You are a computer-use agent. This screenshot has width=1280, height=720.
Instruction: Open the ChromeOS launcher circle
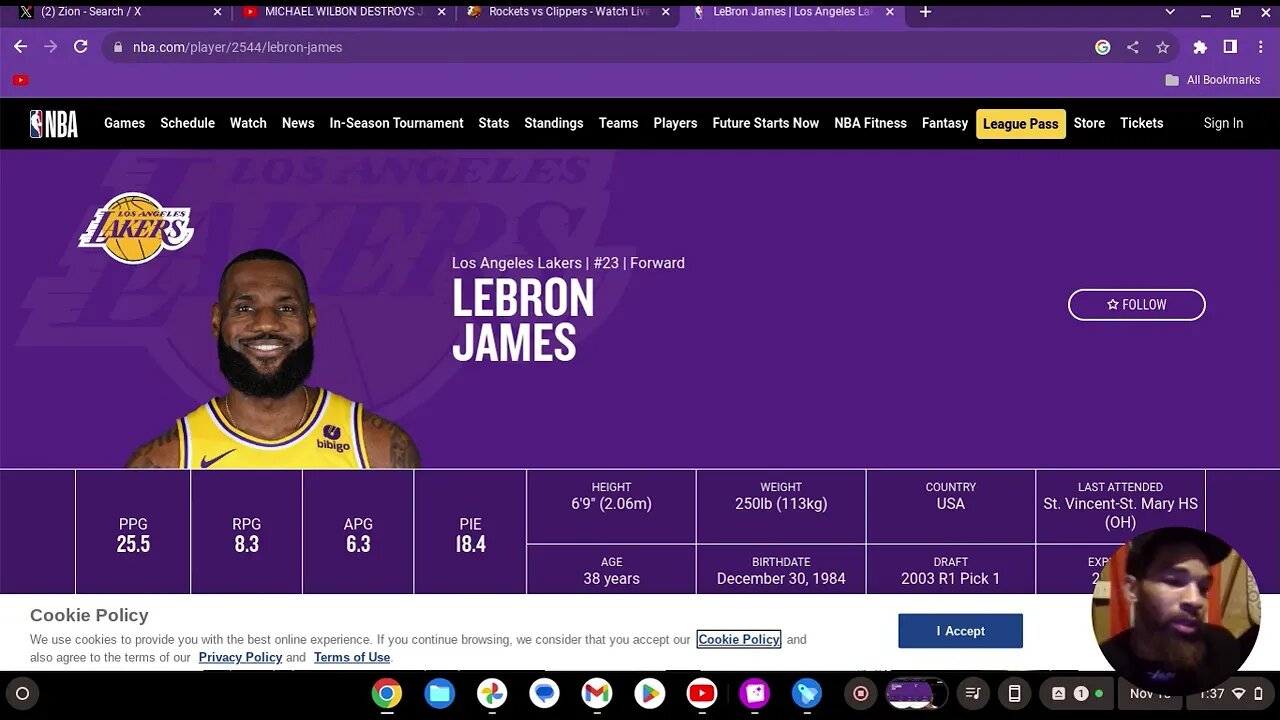pyautogui.click(x=22, y=693)
